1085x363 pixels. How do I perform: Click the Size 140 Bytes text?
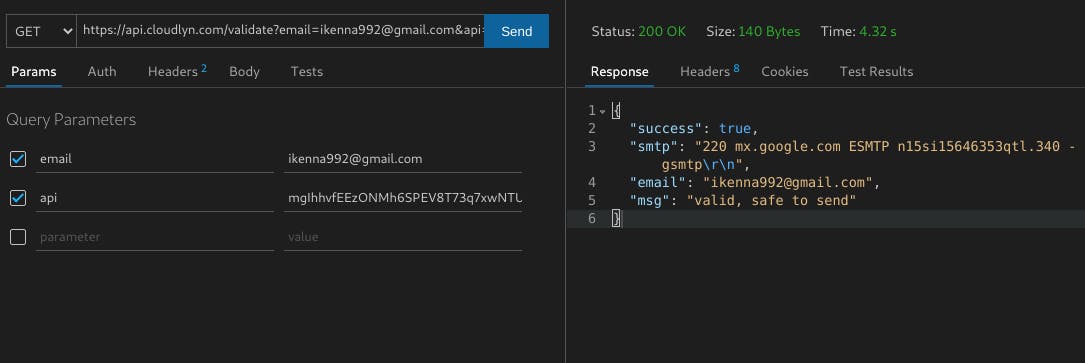click(x=753, y=31)
